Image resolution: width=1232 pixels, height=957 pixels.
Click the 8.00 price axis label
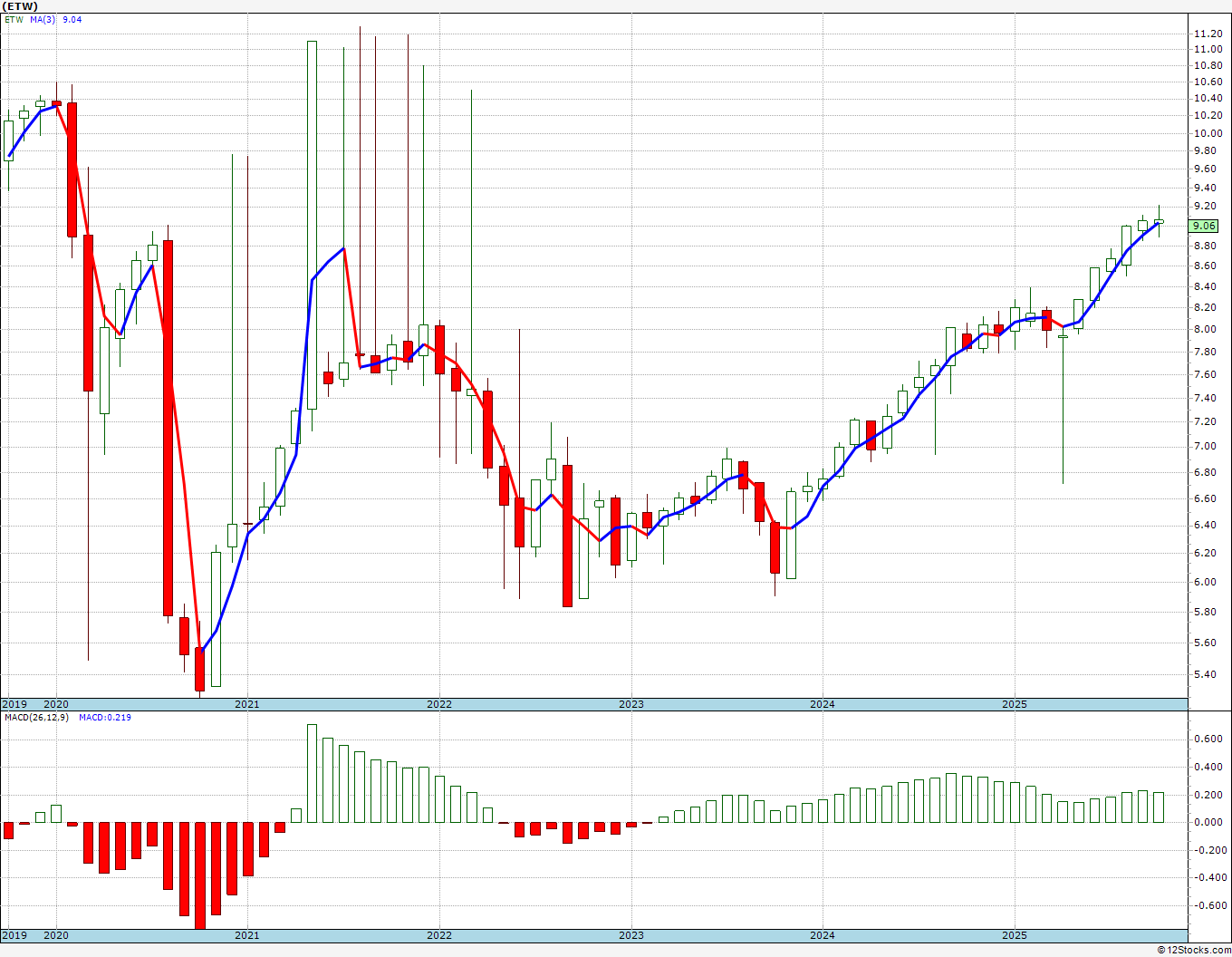pyautogui.click(x=1207, y=329)
